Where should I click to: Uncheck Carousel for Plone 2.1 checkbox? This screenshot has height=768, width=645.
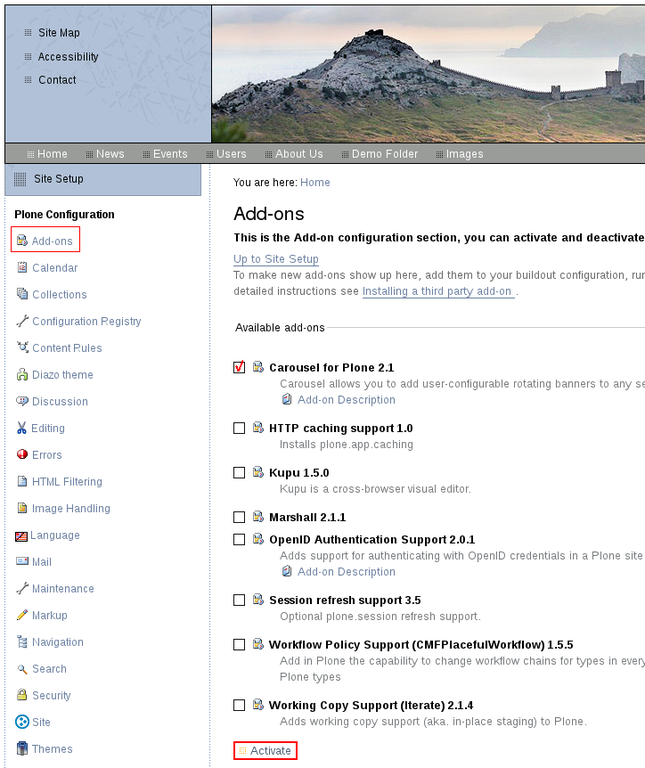click(239, 367)
